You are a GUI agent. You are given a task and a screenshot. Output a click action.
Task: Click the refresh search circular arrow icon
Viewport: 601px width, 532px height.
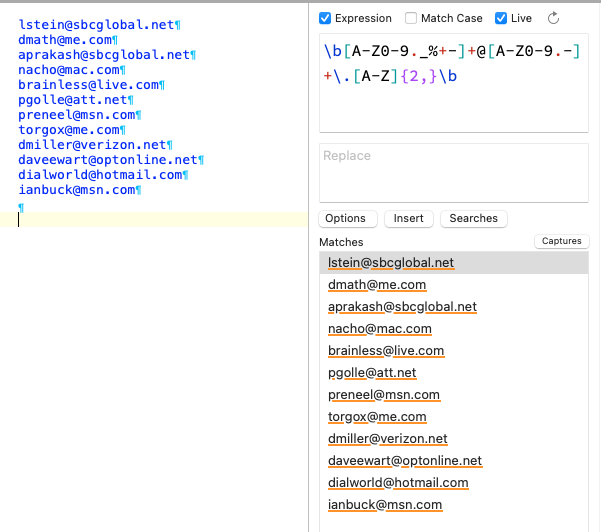553,18
